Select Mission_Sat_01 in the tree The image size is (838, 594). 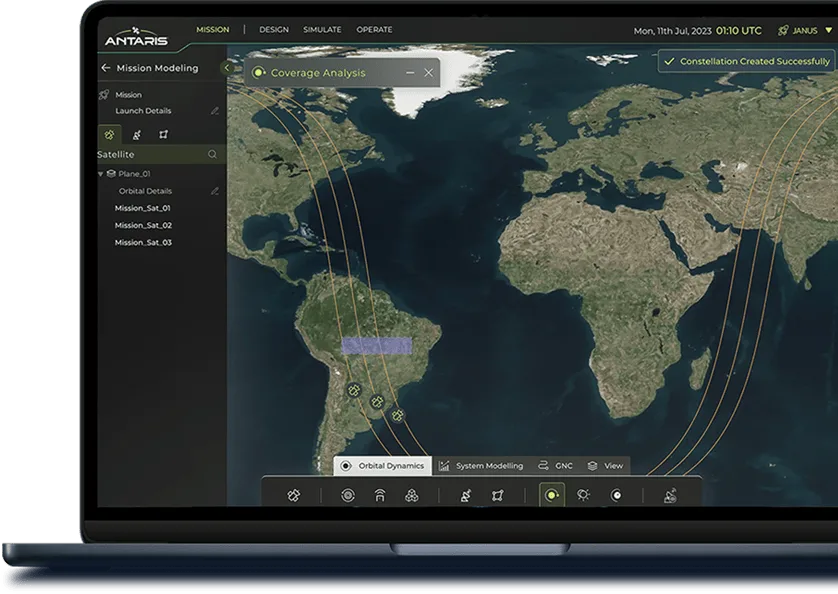[143, 208]
